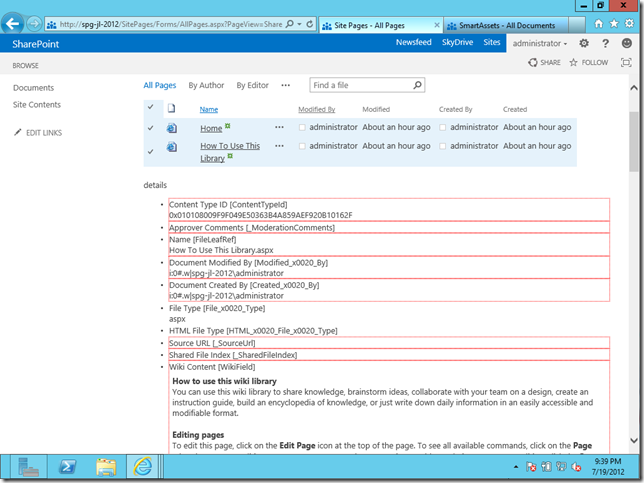
Task: Open File Explorer from the taskbar
Action: pyautogui.click(x=104, y=466)
